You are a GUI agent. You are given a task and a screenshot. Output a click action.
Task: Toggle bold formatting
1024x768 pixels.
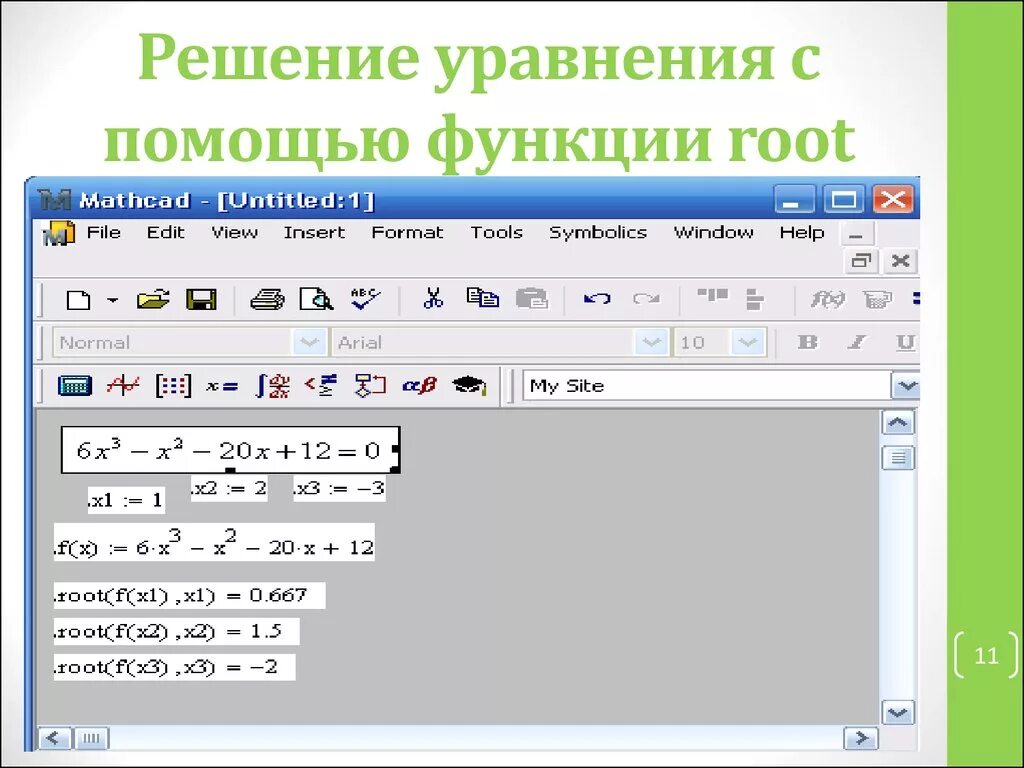point(808,342)
